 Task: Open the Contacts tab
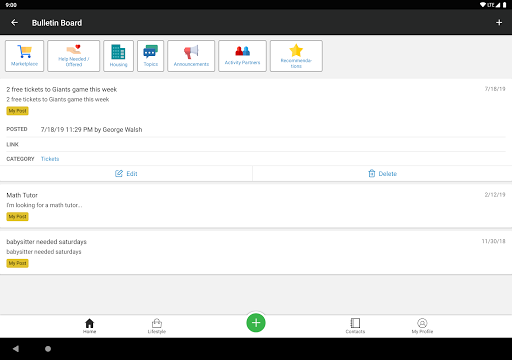pos(355,326)
